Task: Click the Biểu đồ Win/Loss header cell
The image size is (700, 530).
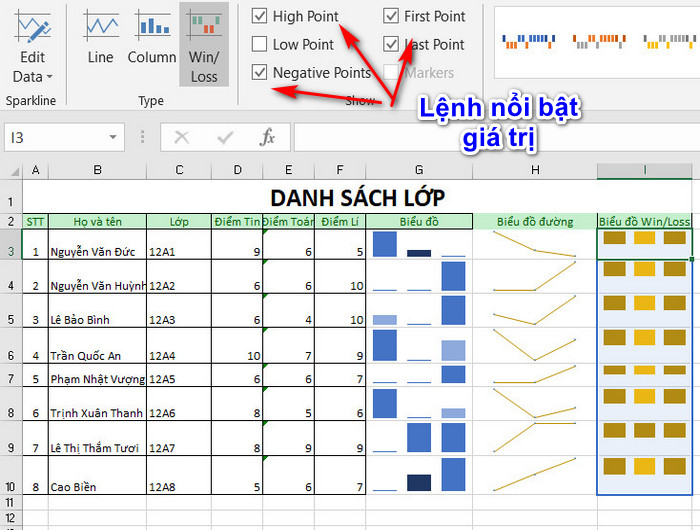Action: pyautogui.click(x=645, y=221)
